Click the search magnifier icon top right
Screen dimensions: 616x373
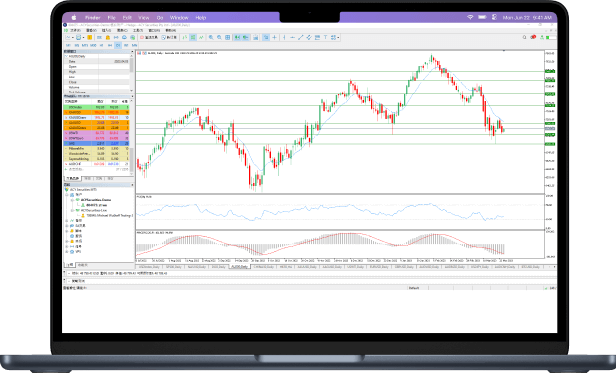(x=524, y=37)
